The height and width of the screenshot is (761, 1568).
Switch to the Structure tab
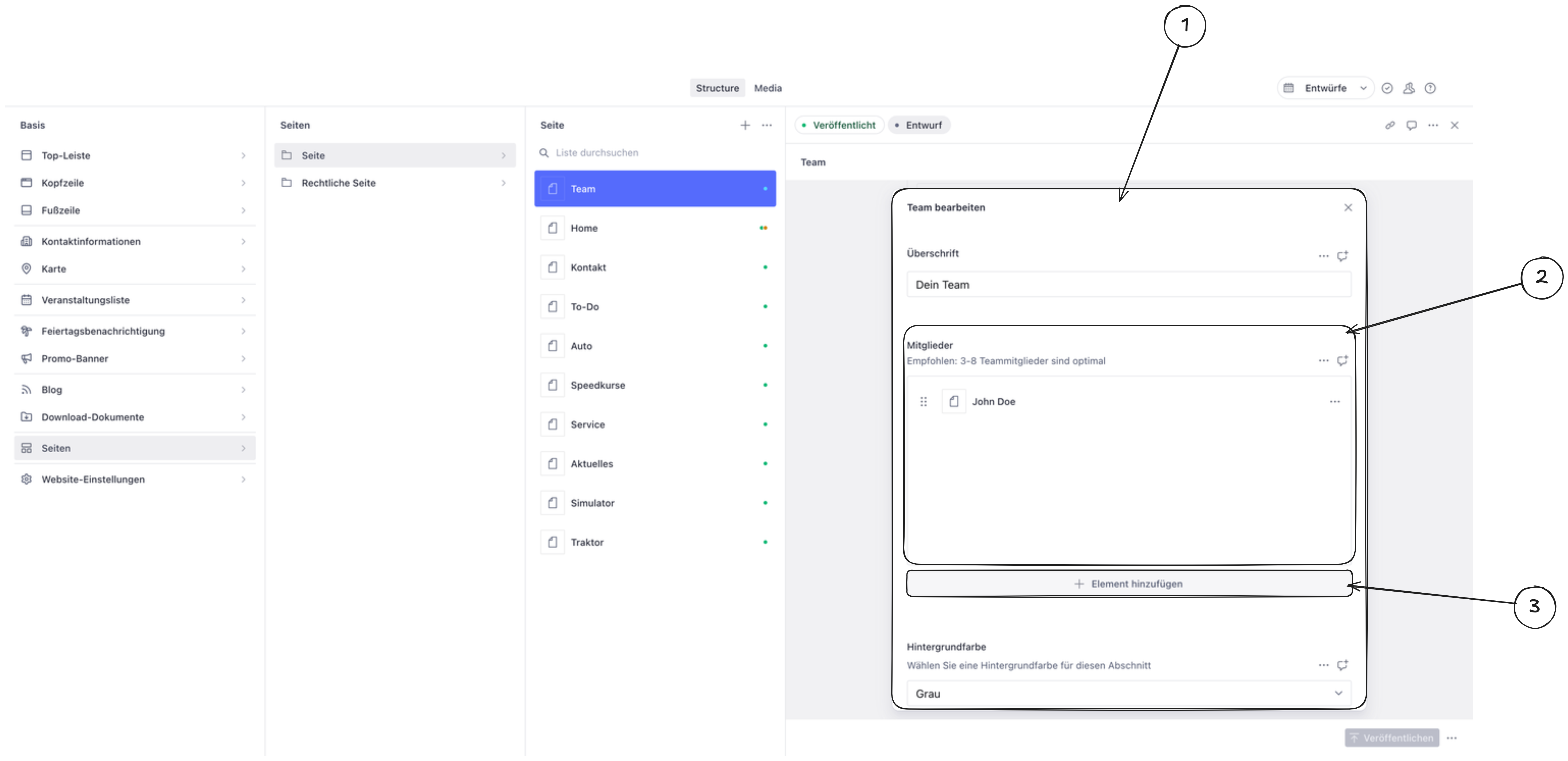click(x=717, y=88)
